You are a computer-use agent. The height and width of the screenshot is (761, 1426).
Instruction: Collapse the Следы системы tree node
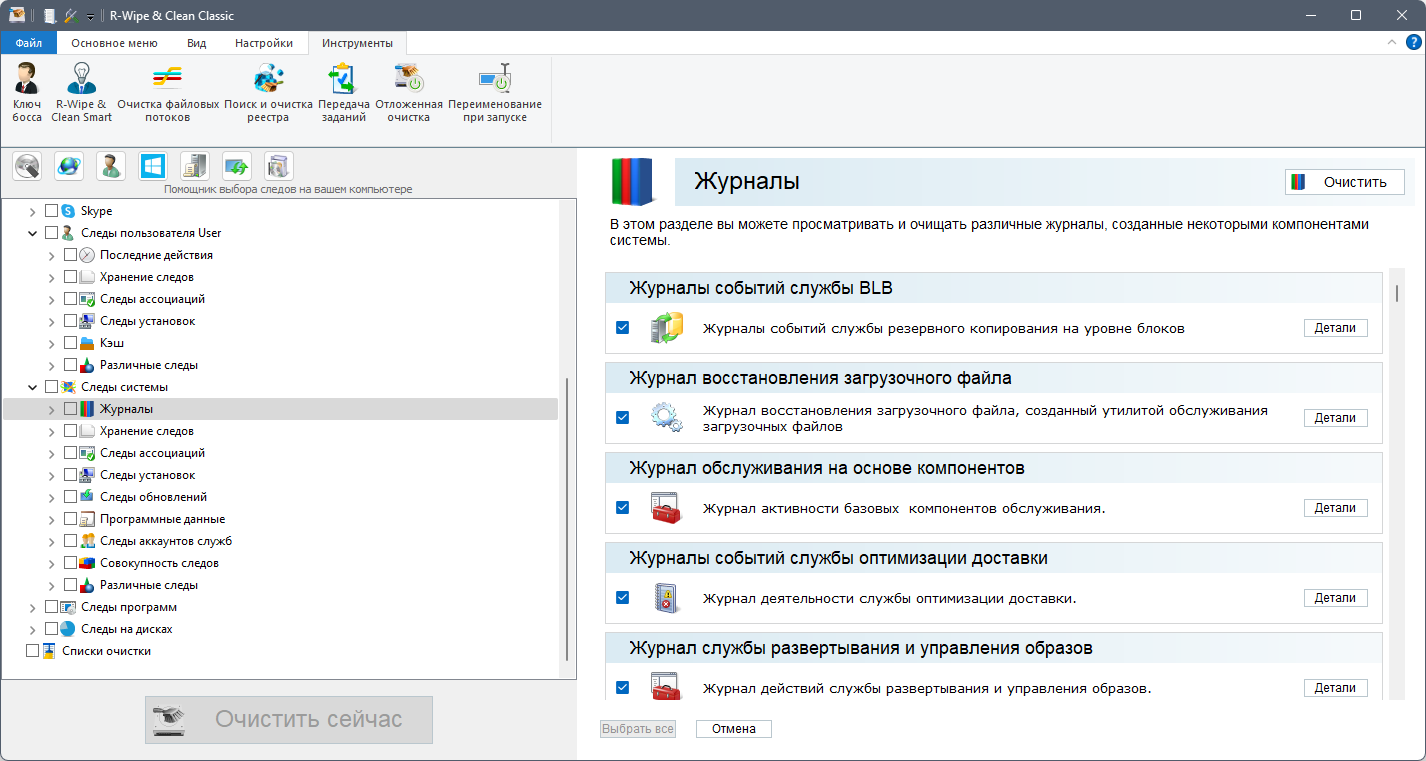point(31,386)
